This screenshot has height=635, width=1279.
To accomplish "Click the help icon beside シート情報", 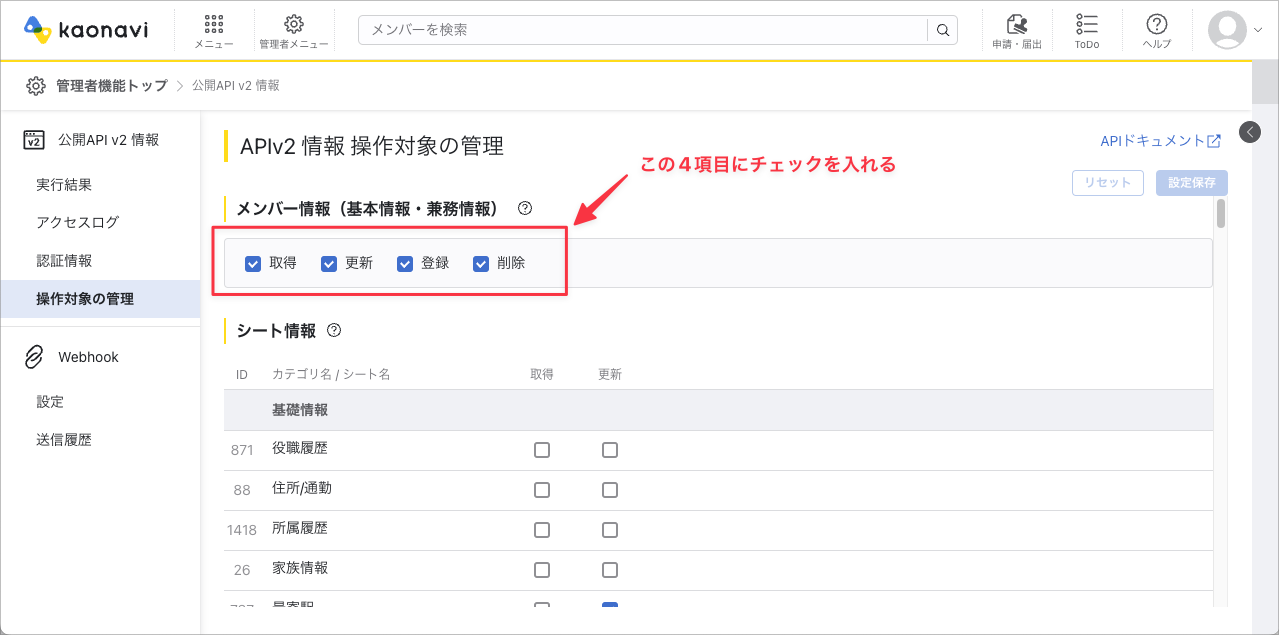I will coord(334,330).
